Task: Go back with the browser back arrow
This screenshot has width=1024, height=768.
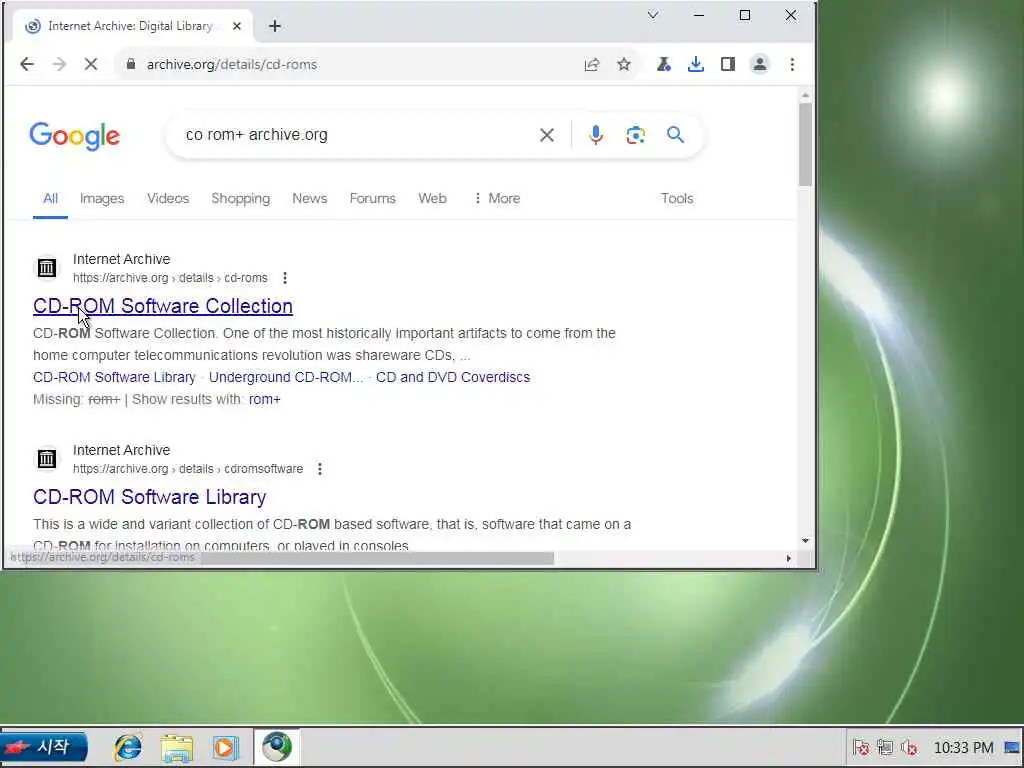Action: [x=27, y=64]
